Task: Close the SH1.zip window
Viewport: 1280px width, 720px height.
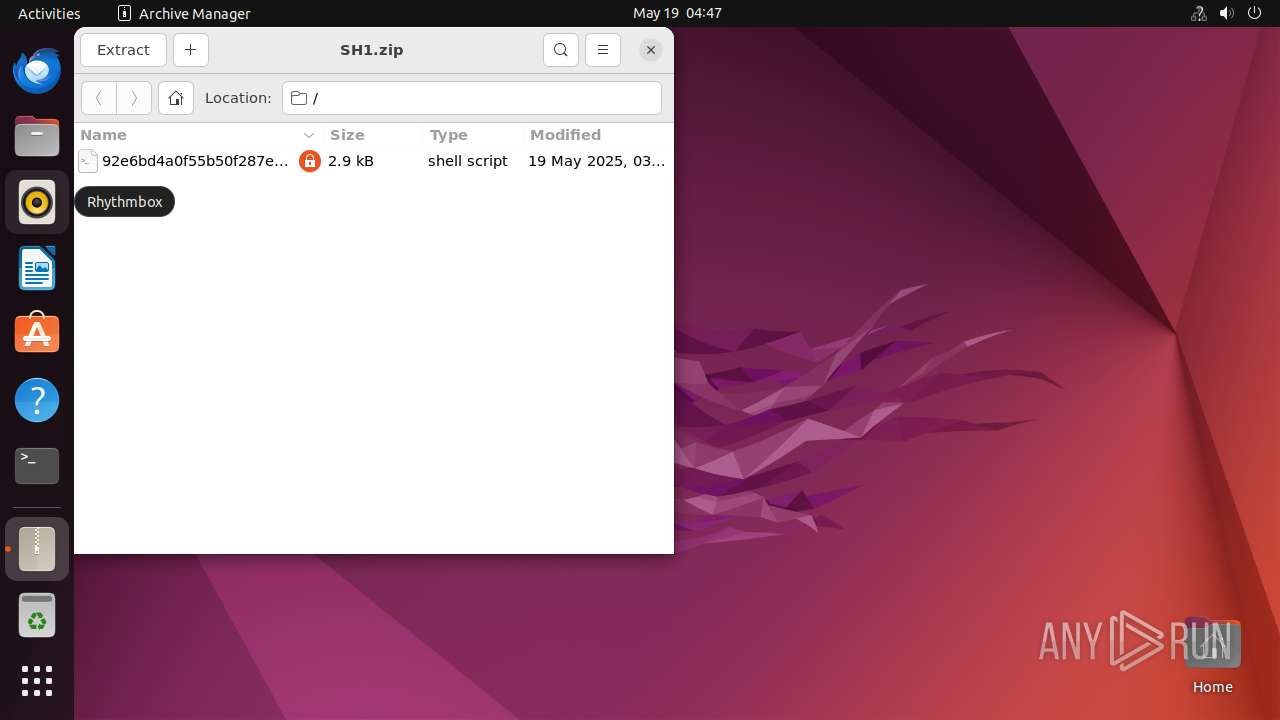Action: point(651,50)
